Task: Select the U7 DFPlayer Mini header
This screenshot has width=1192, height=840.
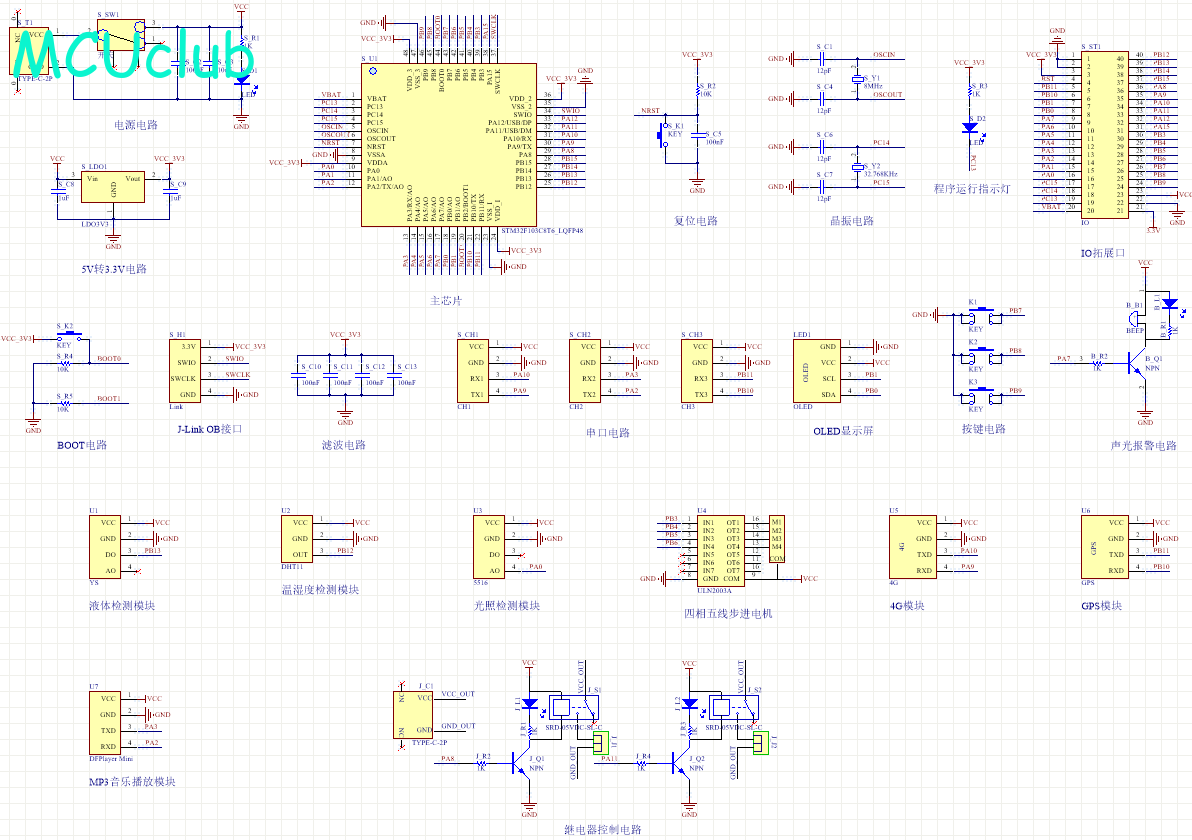Action: pos(105,722)
